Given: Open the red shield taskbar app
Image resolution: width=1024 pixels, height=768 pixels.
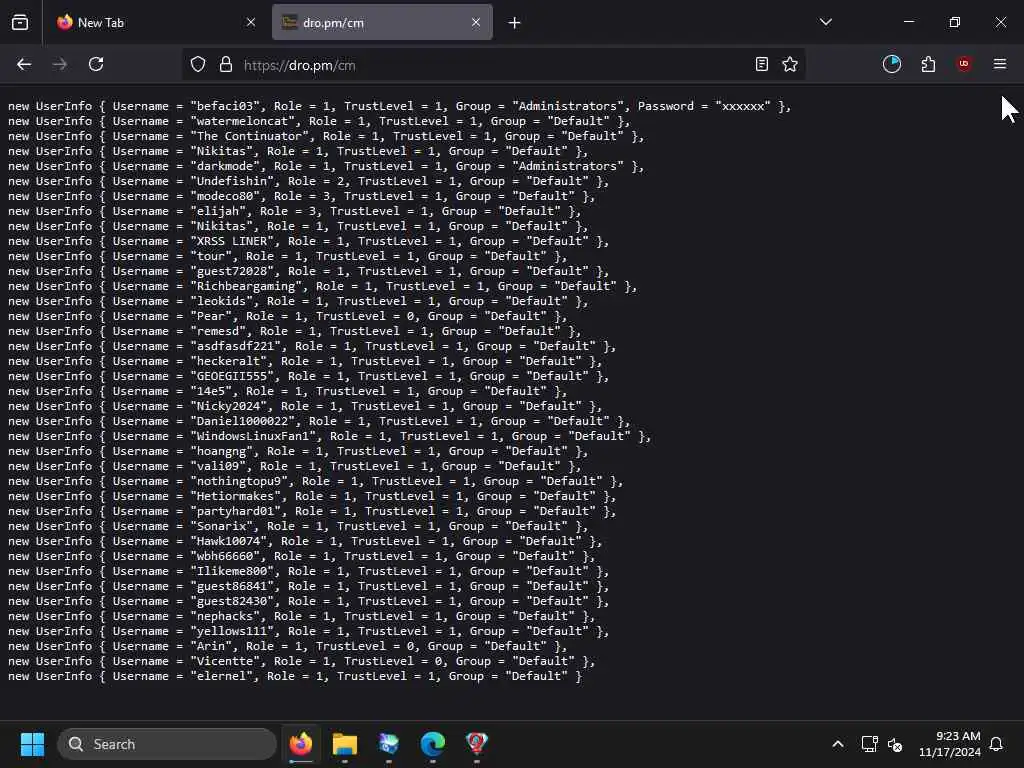Looking at the screenshot, I should pos(477,744).
